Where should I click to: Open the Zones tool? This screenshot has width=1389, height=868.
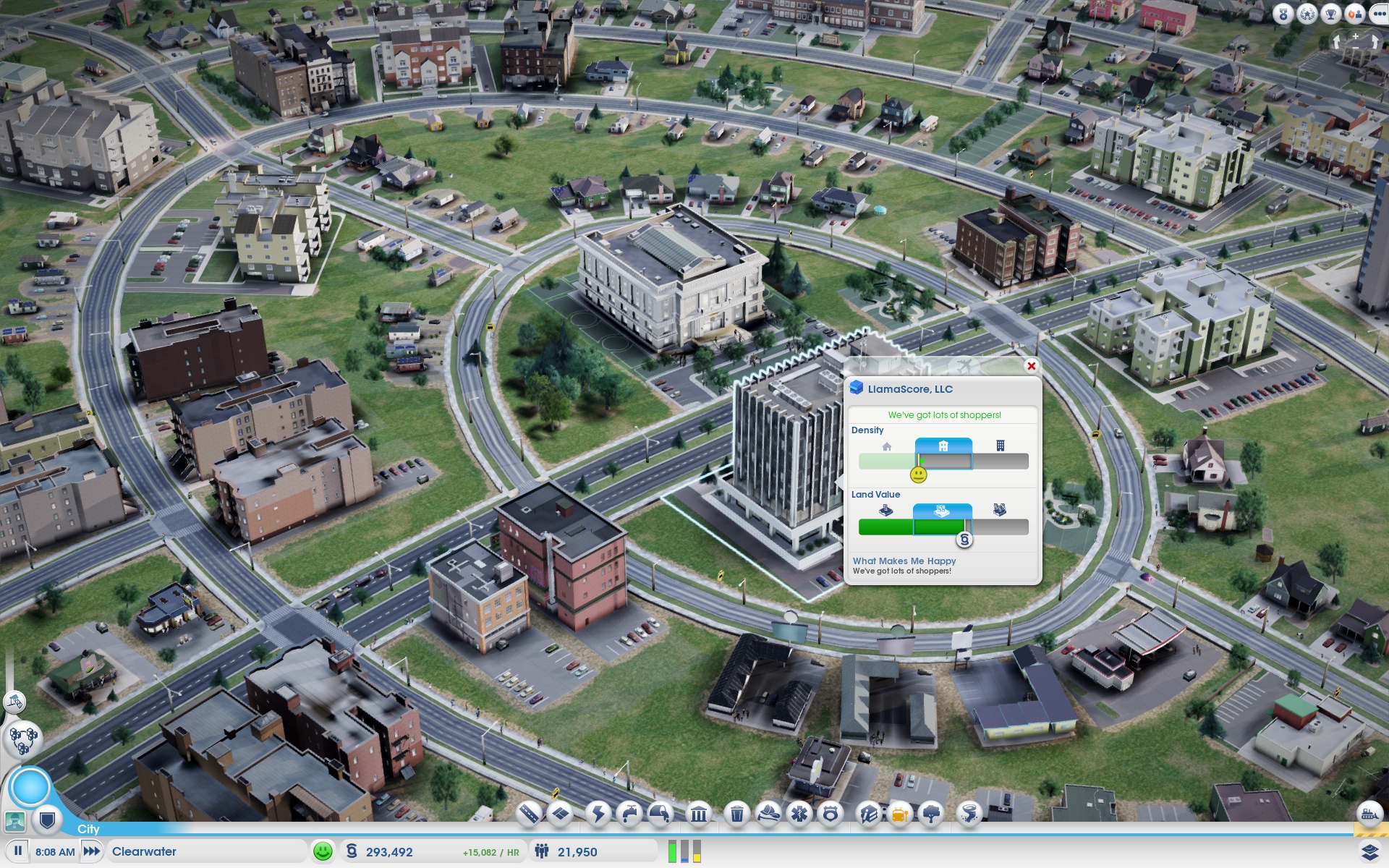560,814
